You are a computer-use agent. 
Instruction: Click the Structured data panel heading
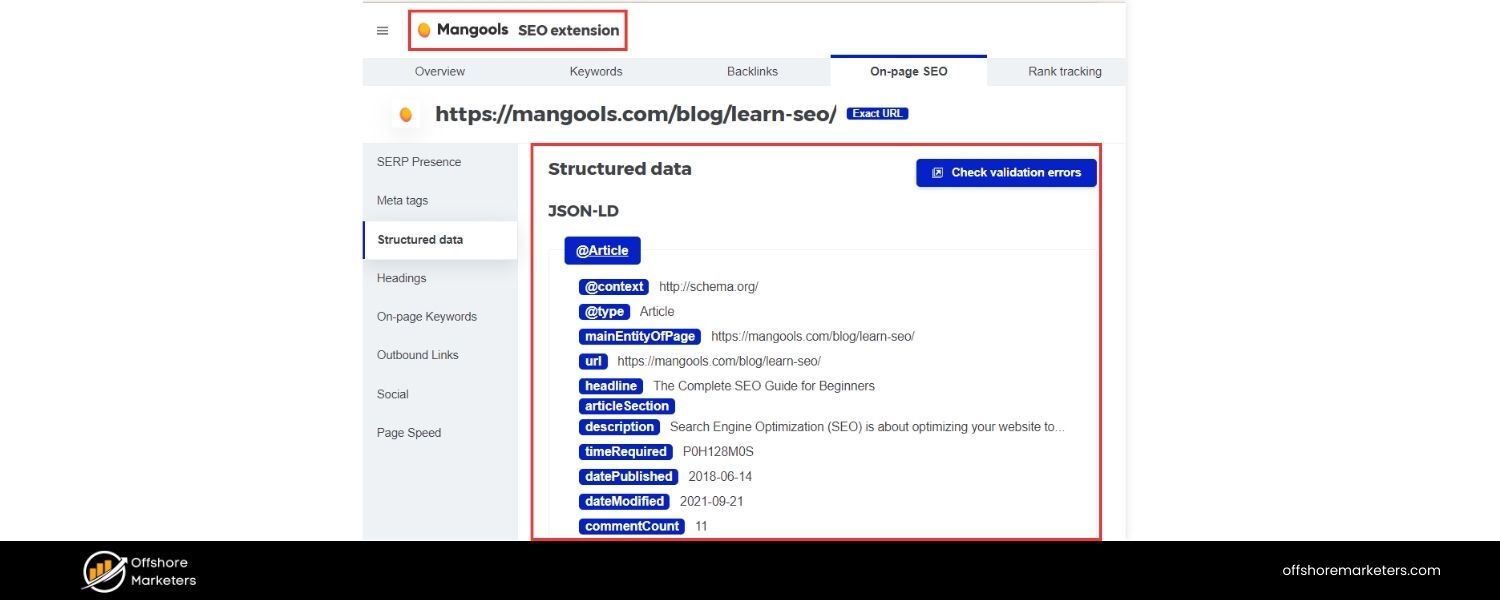coord(620,169)
